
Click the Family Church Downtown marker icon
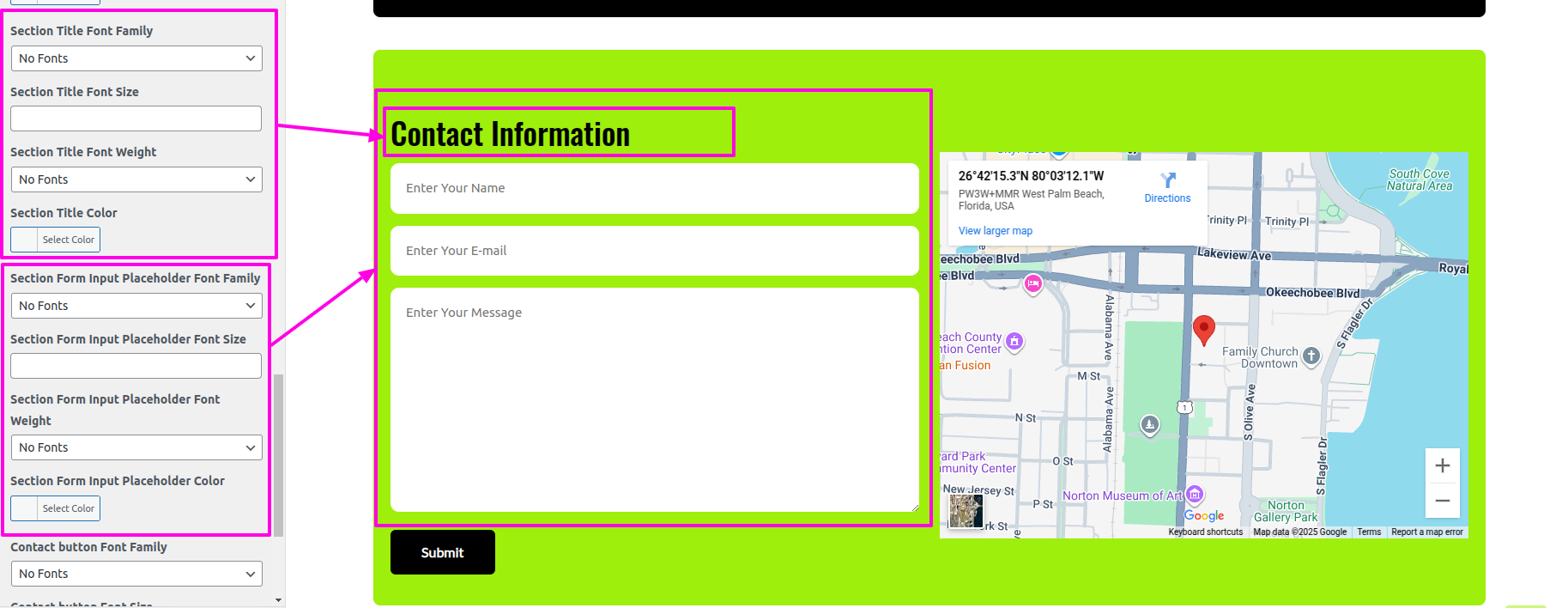pos(1311,356)
